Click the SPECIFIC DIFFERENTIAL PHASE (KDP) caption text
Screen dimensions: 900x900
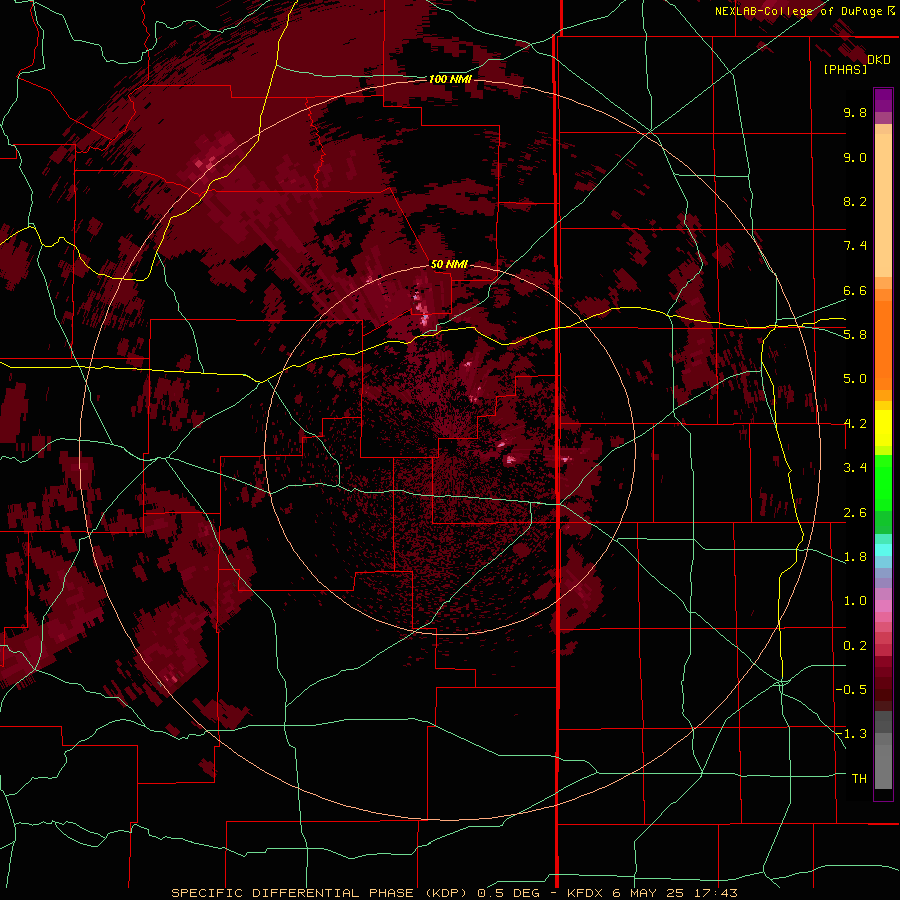319,893
